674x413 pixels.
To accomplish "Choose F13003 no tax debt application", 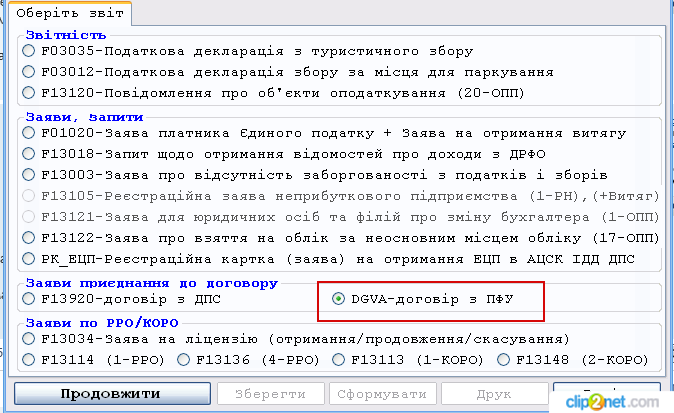I will point(29,175).
